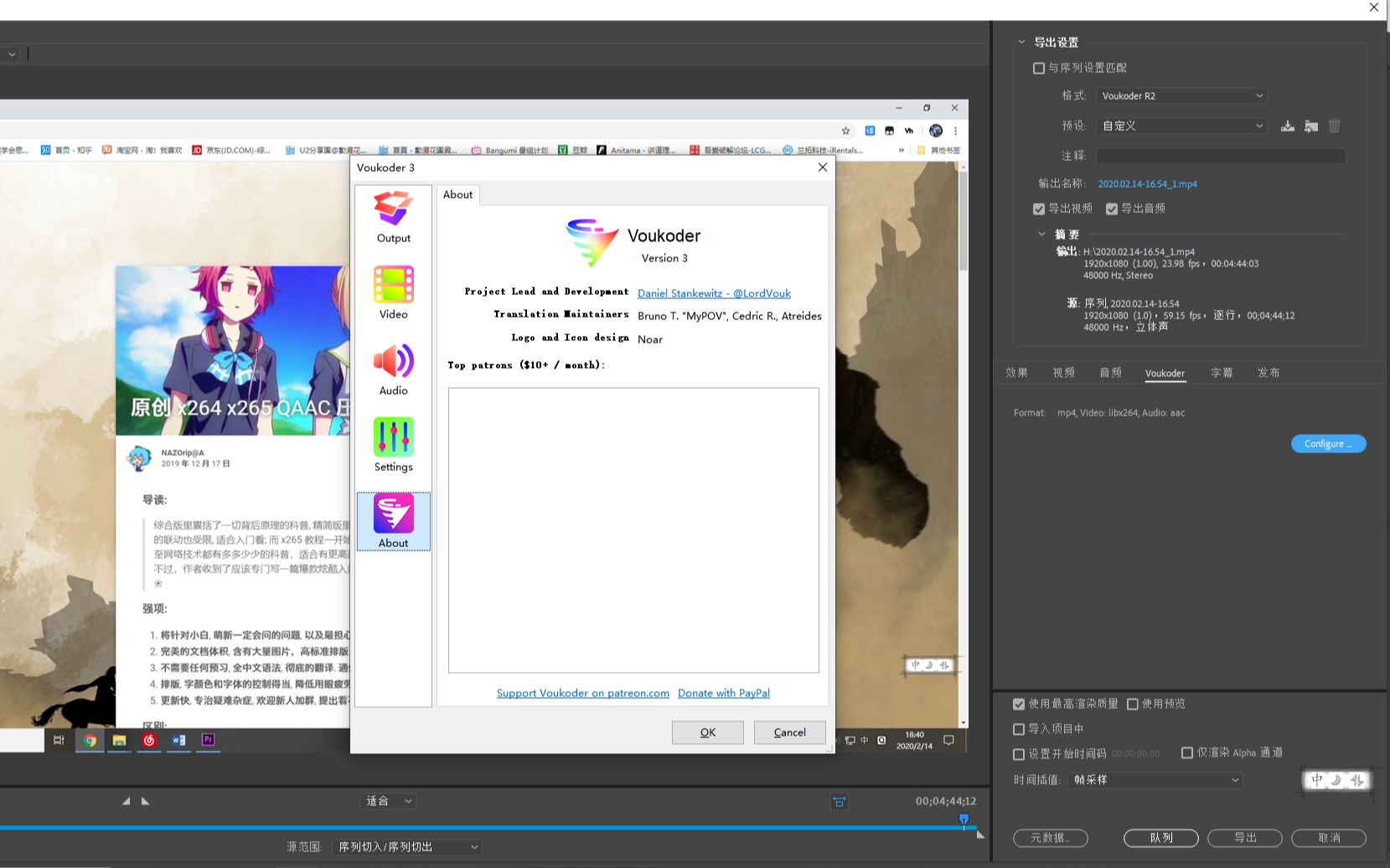Screen dimensions: 1390x868
Task: Open Daniel Stankewitz @LordVouk link
Action: pos(714,293)
